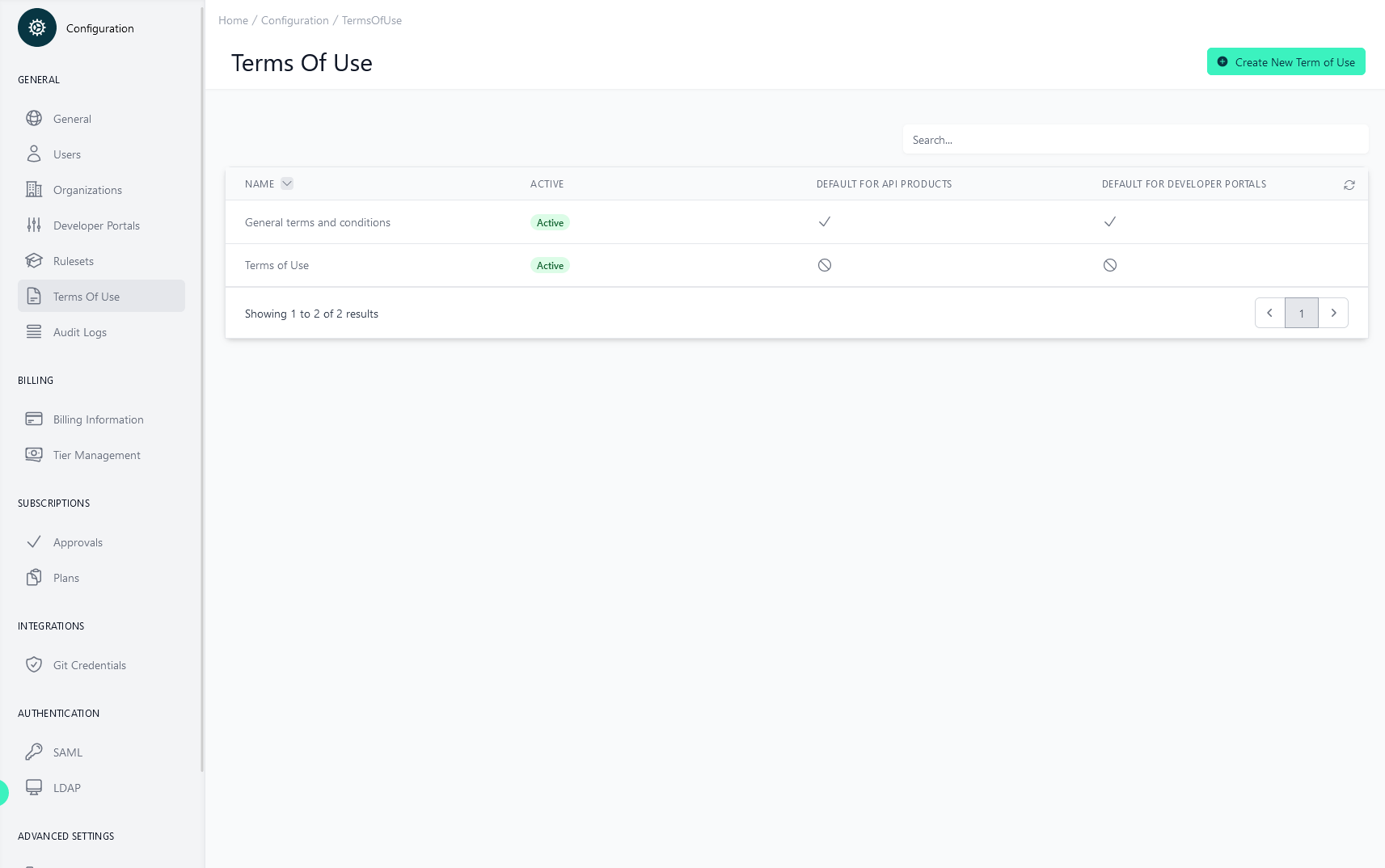
Task: Click the Configuration gear icon at top
Action: [36, 27]
